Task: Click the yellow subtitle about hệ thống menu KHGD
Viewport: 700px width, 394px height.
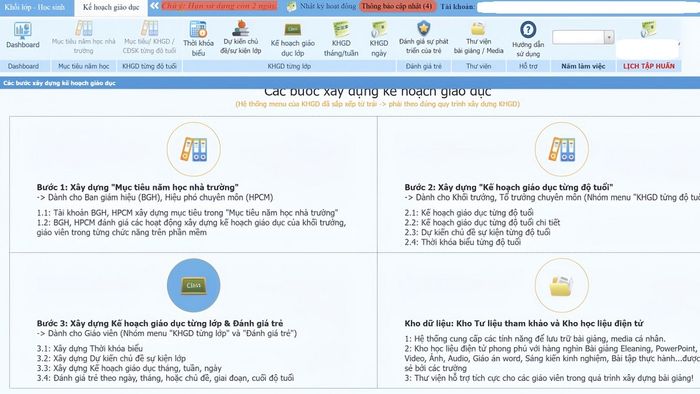Action: click(378, 104)
